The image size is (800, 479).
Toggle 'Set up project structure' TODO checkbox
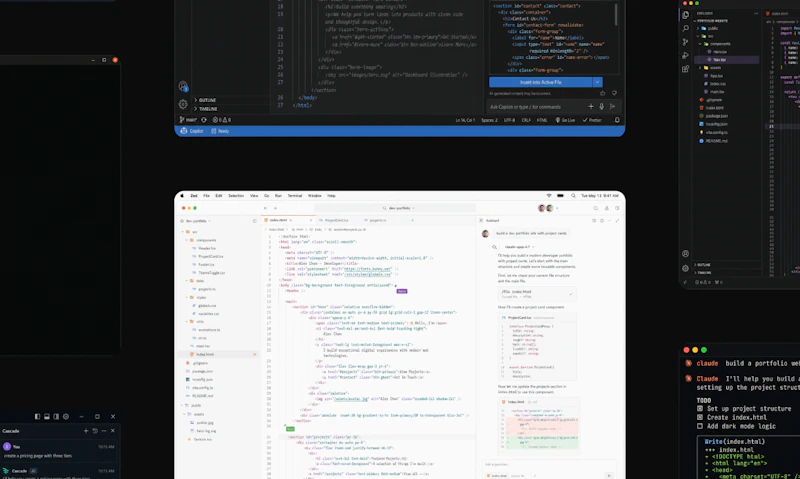[x=700, y=409]
